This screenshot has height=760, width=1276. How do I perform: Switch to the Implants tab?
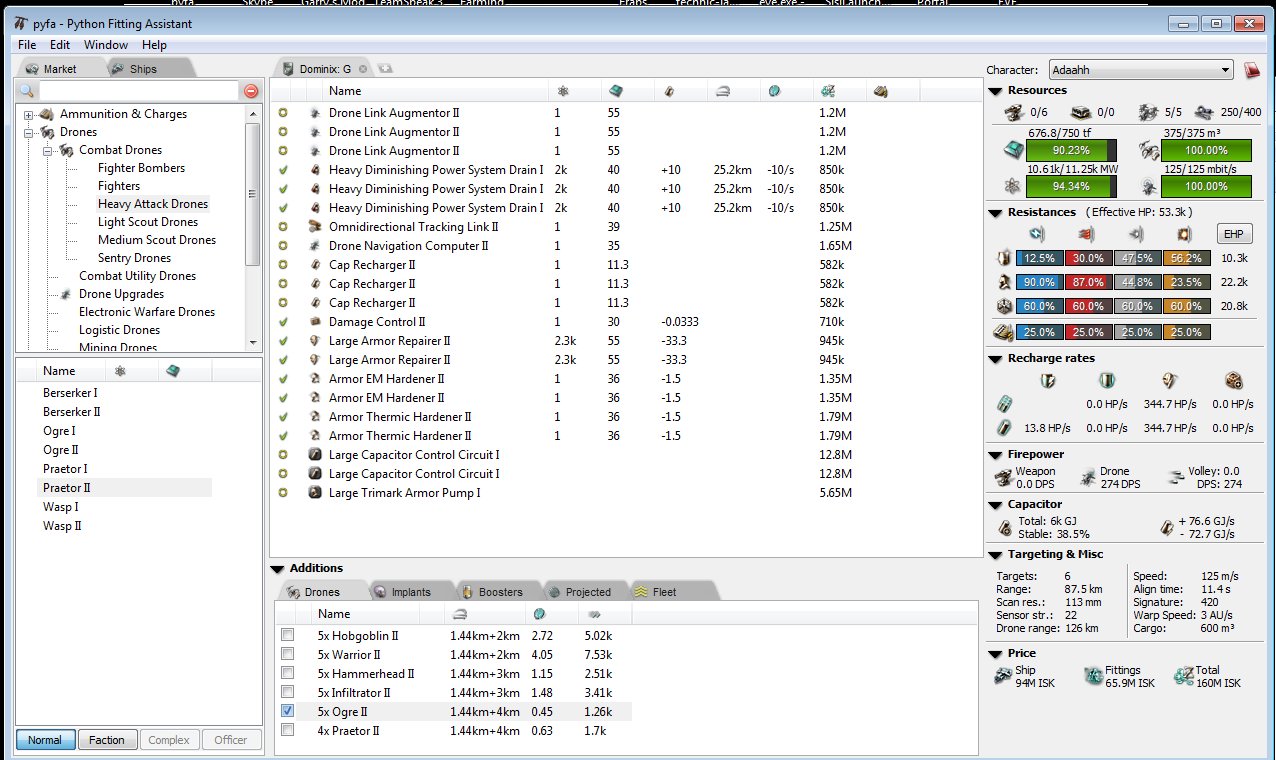pos(410,591)
